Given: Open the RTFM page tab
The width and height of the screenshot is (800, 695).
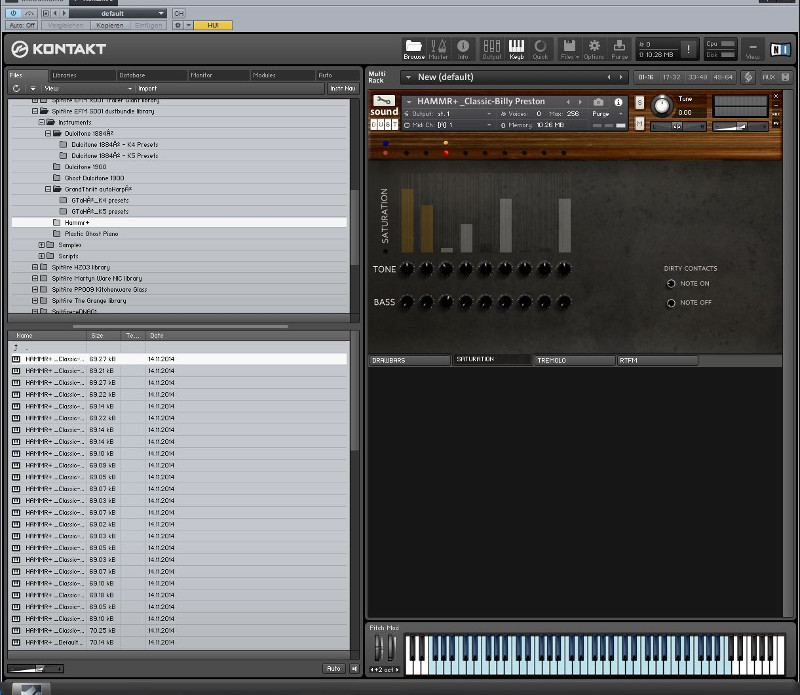Looking at the screenshot, I should pos(657,360).
